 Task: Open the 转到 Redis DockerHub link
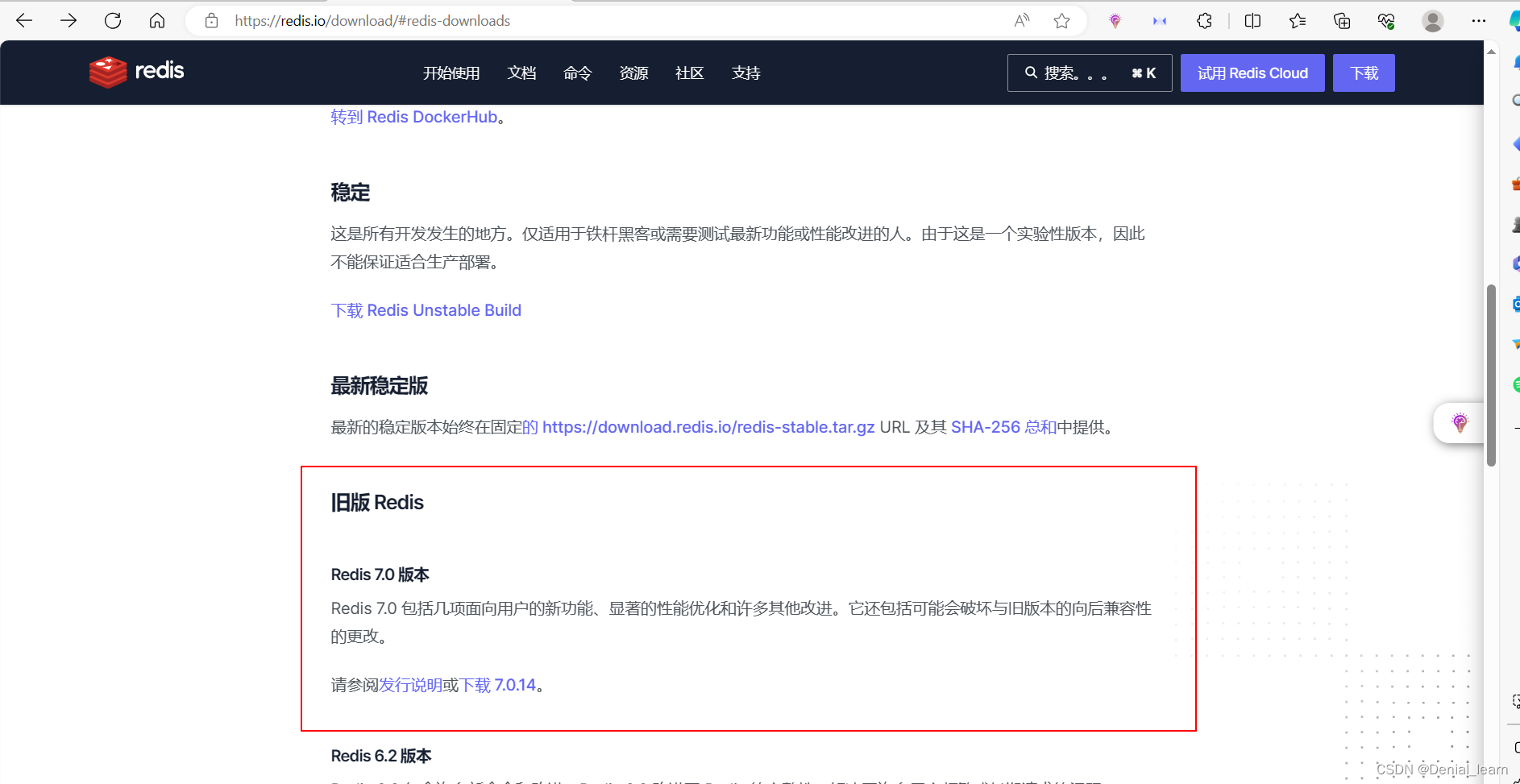[414, 117]
